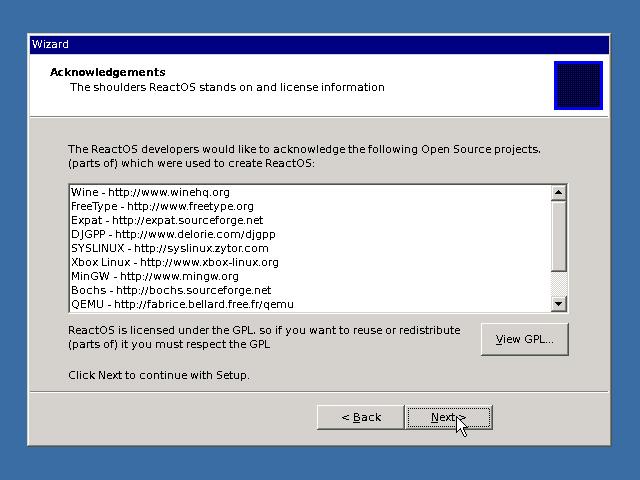Select the Wine entry in the list
Image resolution: width=640 pixels, height=480 pixels.
pos(150,192)
